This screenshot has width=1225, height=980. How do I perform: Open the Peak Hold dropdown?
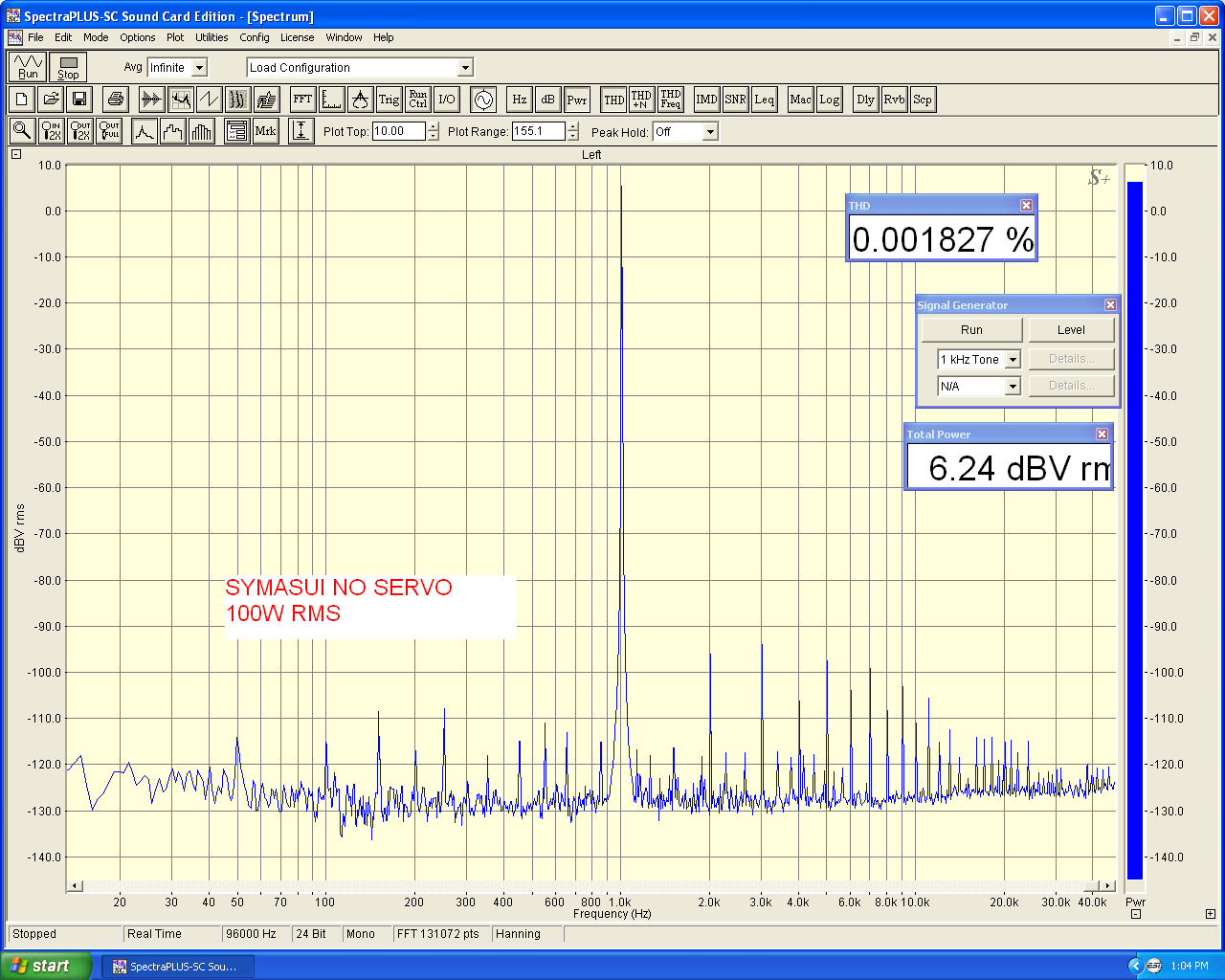coord(710,132)
